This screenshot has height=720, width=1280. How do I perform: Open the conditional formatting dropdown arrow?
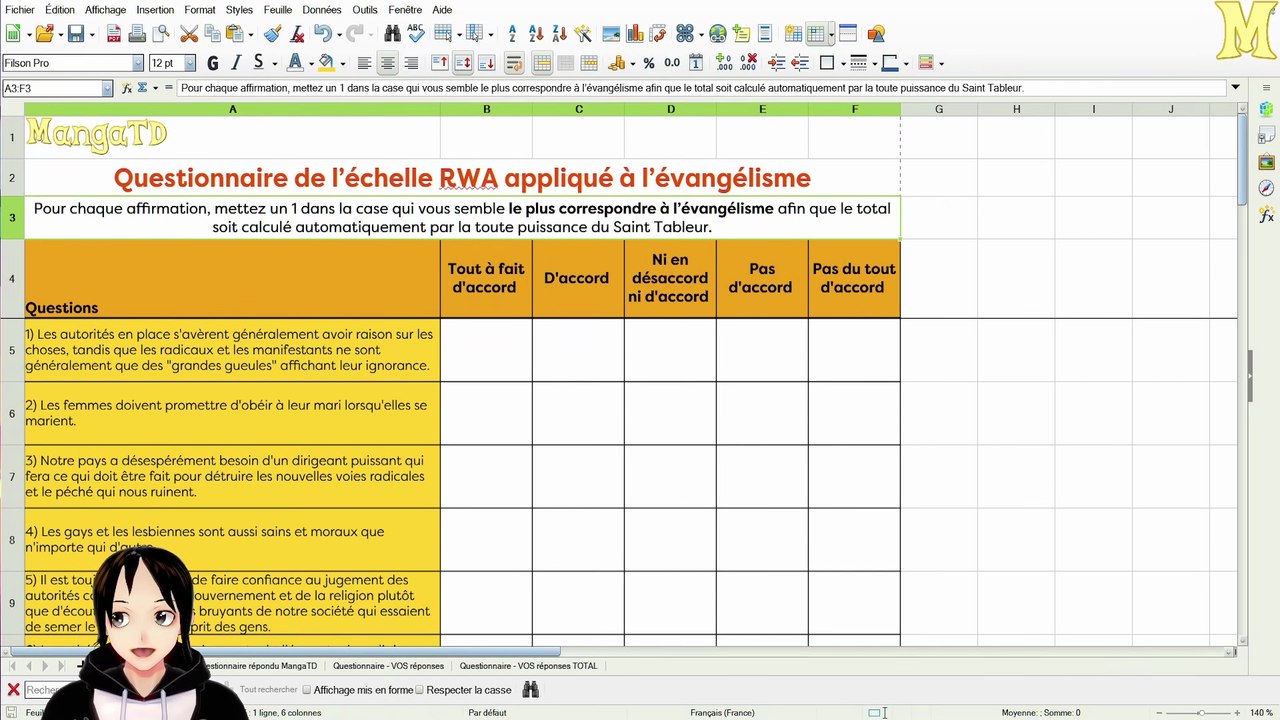click(941, 64)
